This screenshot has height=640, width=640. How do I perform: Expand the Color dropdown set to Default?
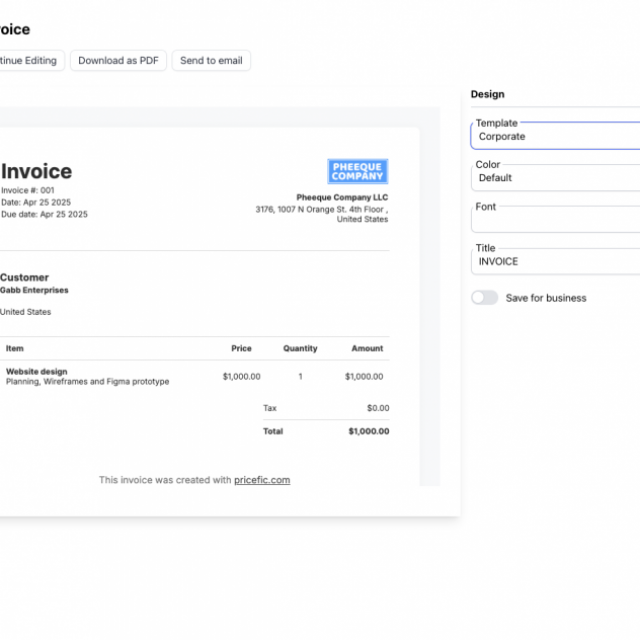pyautogui.click(x=556, y=177)
